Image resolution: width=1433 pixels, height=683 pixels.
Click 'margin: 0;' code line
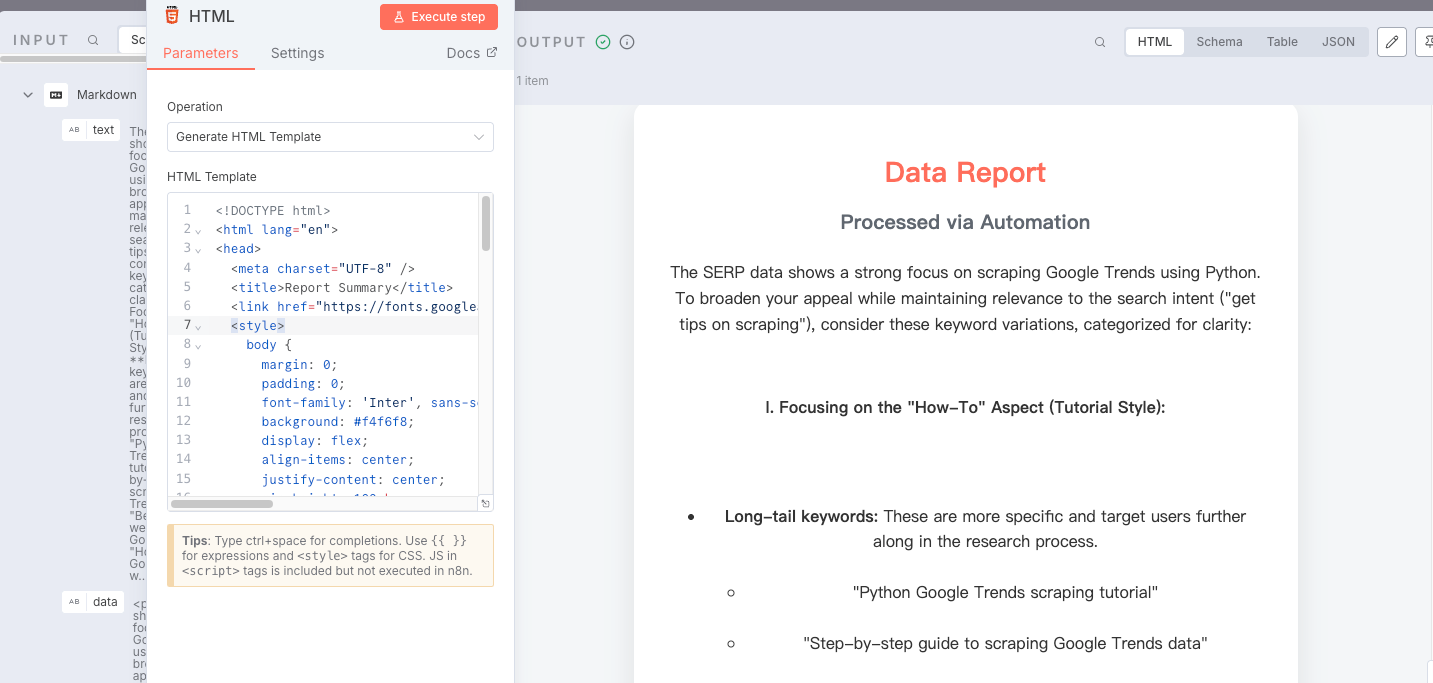(299, 365)
